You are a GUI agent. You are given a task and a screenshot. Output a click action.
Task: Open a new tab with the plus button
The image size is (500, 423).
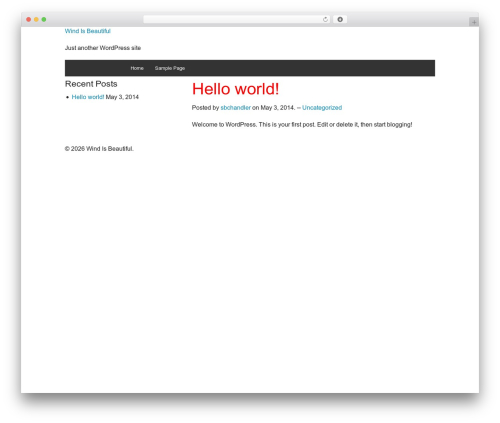[474, 22]
